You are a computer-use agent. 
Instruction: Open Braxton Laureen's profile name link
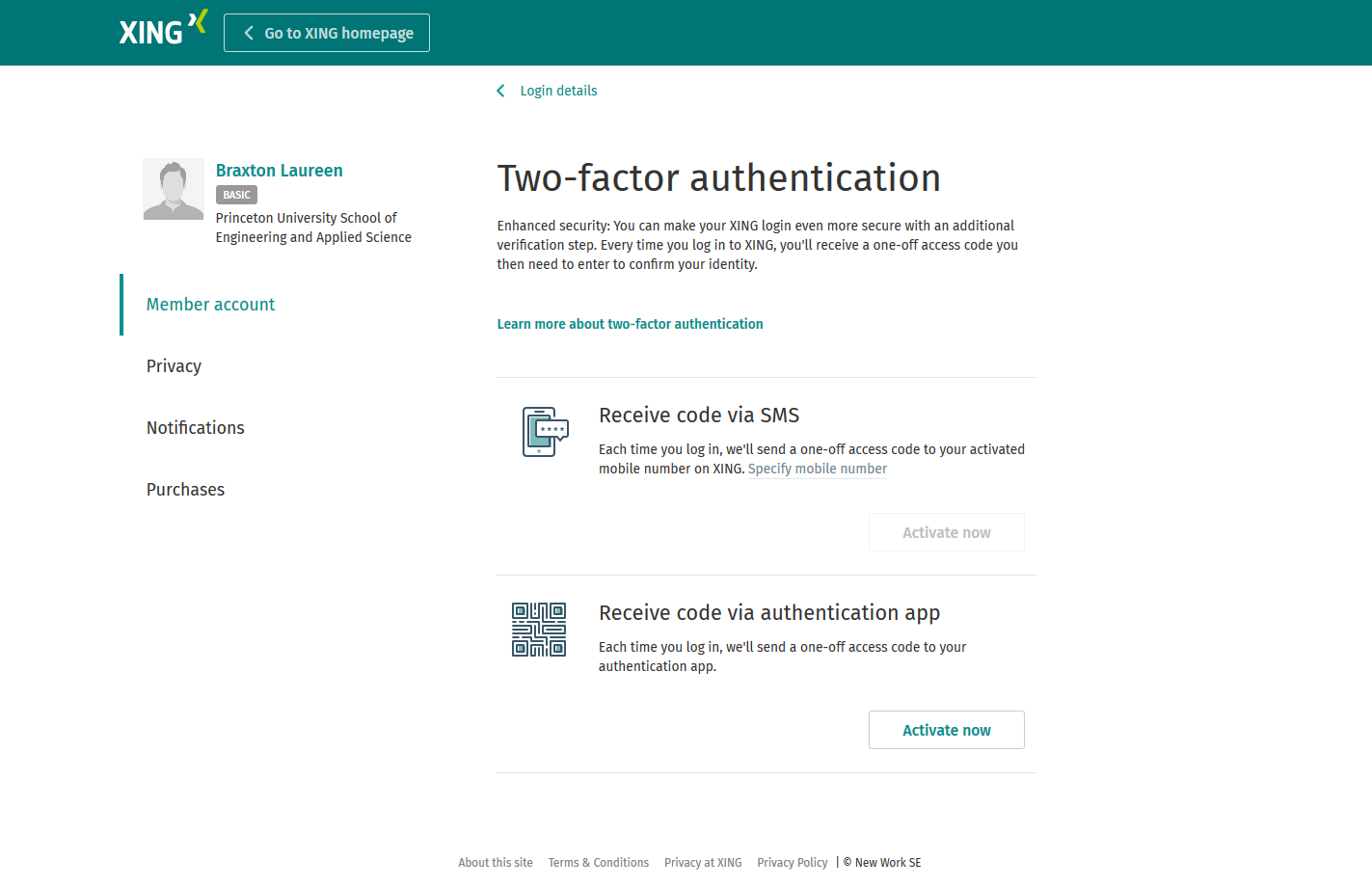click(x=279, y=171)
